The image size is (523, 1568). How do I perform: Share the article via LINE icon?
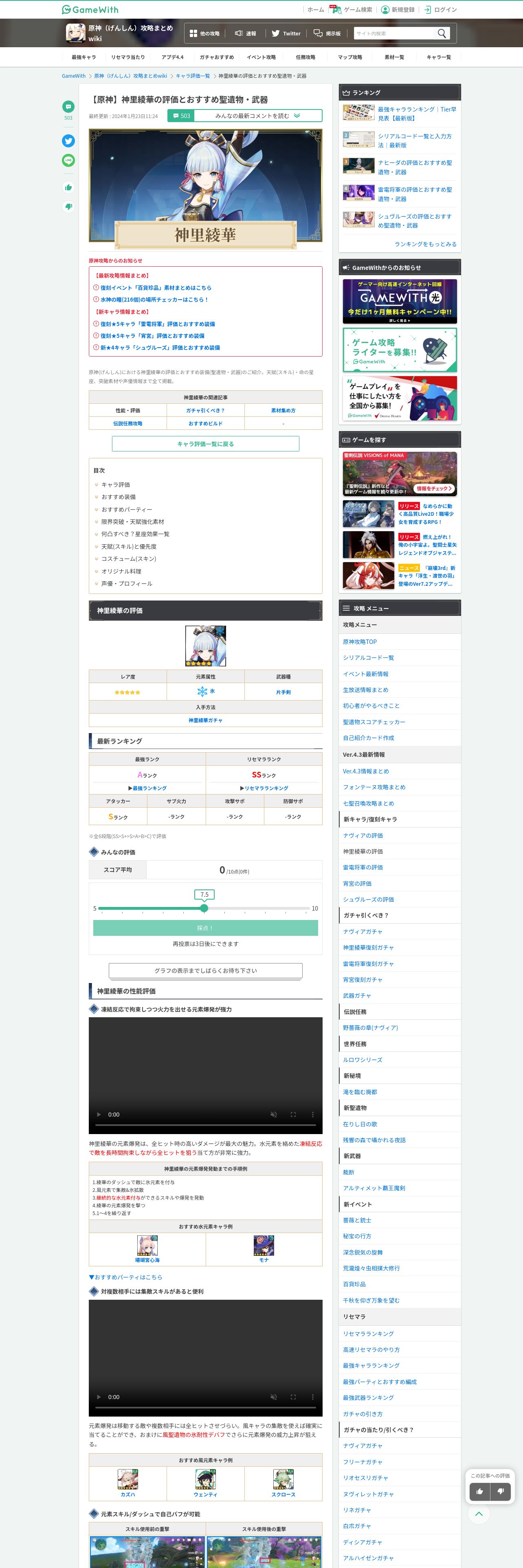click(68, 160)
